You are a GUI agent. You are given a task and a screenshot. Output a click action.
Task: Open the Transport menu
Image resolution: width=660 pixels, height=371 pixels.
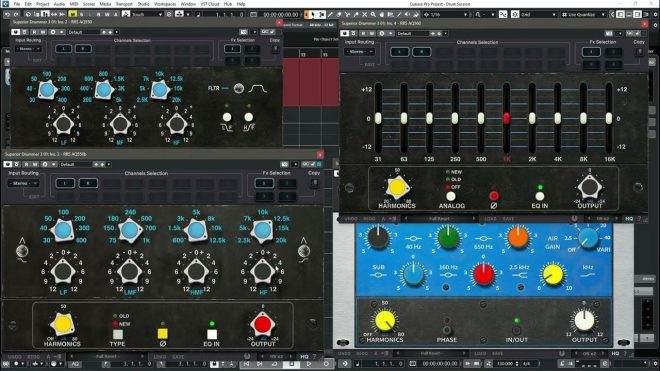click(x=124, y=4)
